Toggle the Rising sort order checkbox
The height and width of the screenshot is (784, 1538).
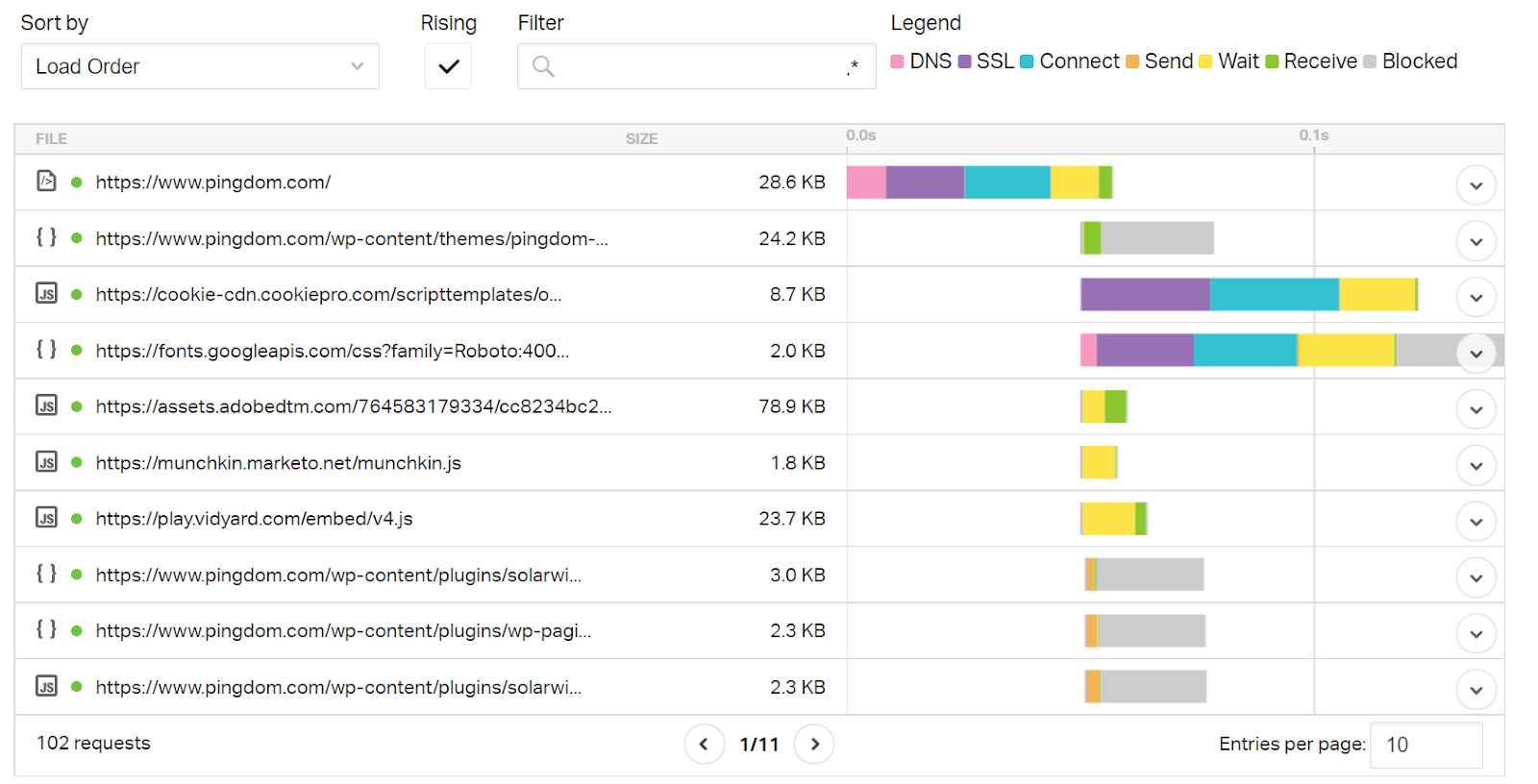click(x=448, y=66)
